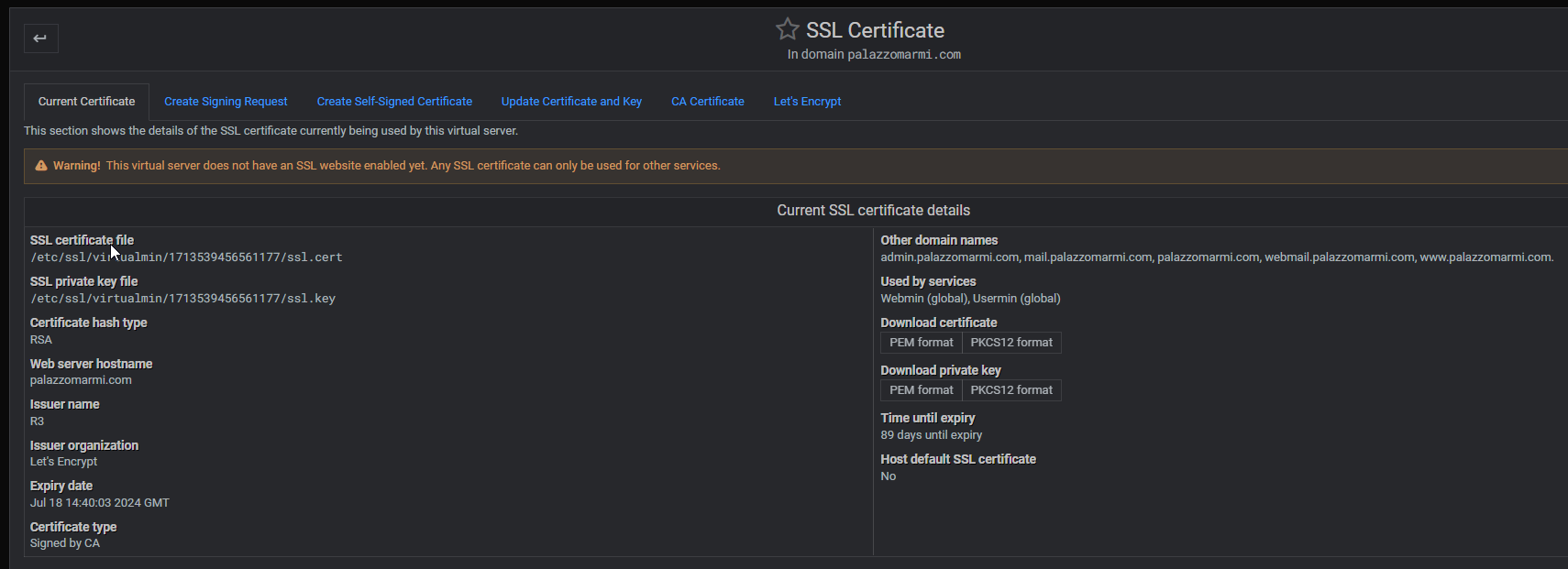The image size is (1568, 569).
Task: Click the web server hostname palazzomarmi.com
Action: [81, 380]
